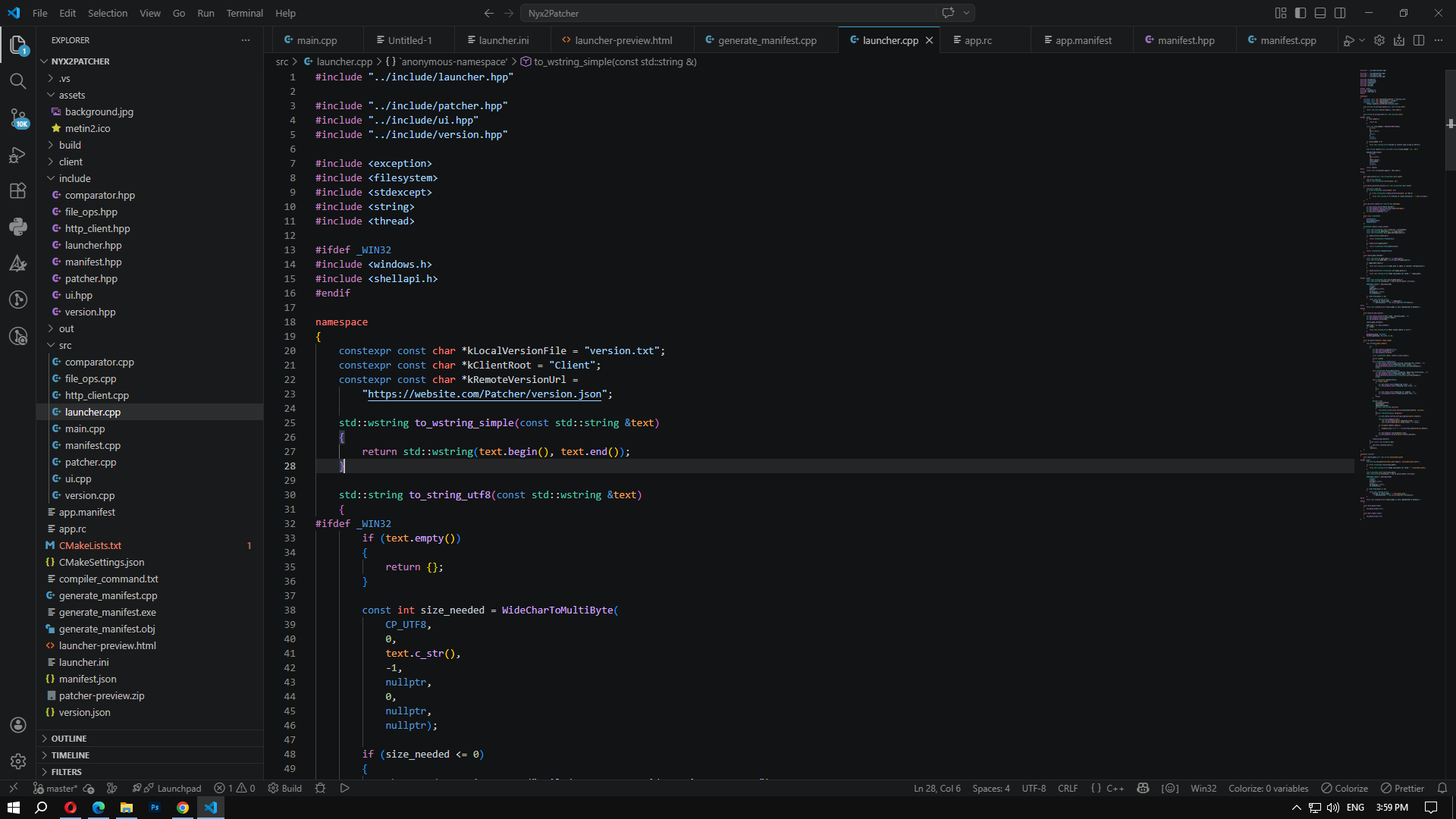This screenshot has width=1456, height=819.
Task: Open Google Chrome from the taskbar
Action: [183, 808]
